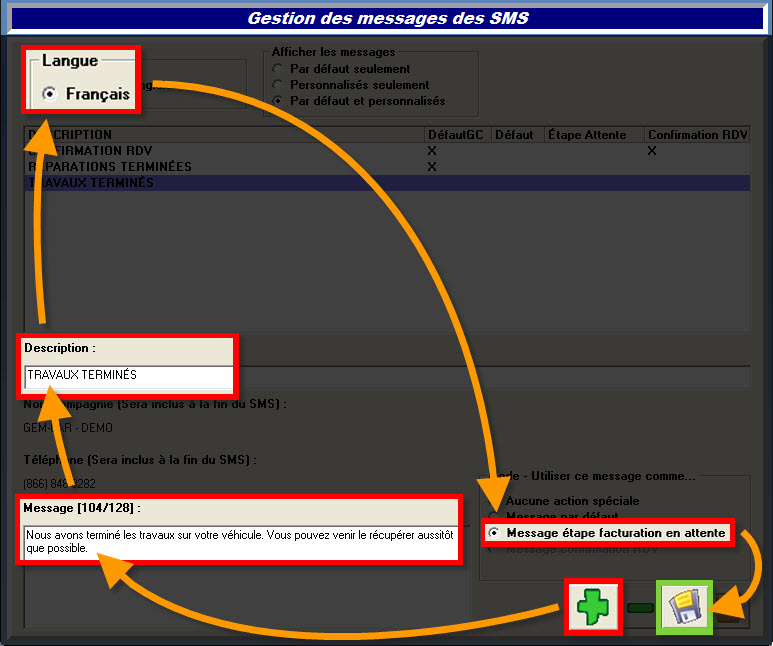Click the X under Confirmation RDV column
773x646 pixels.
tap(652, 151)
